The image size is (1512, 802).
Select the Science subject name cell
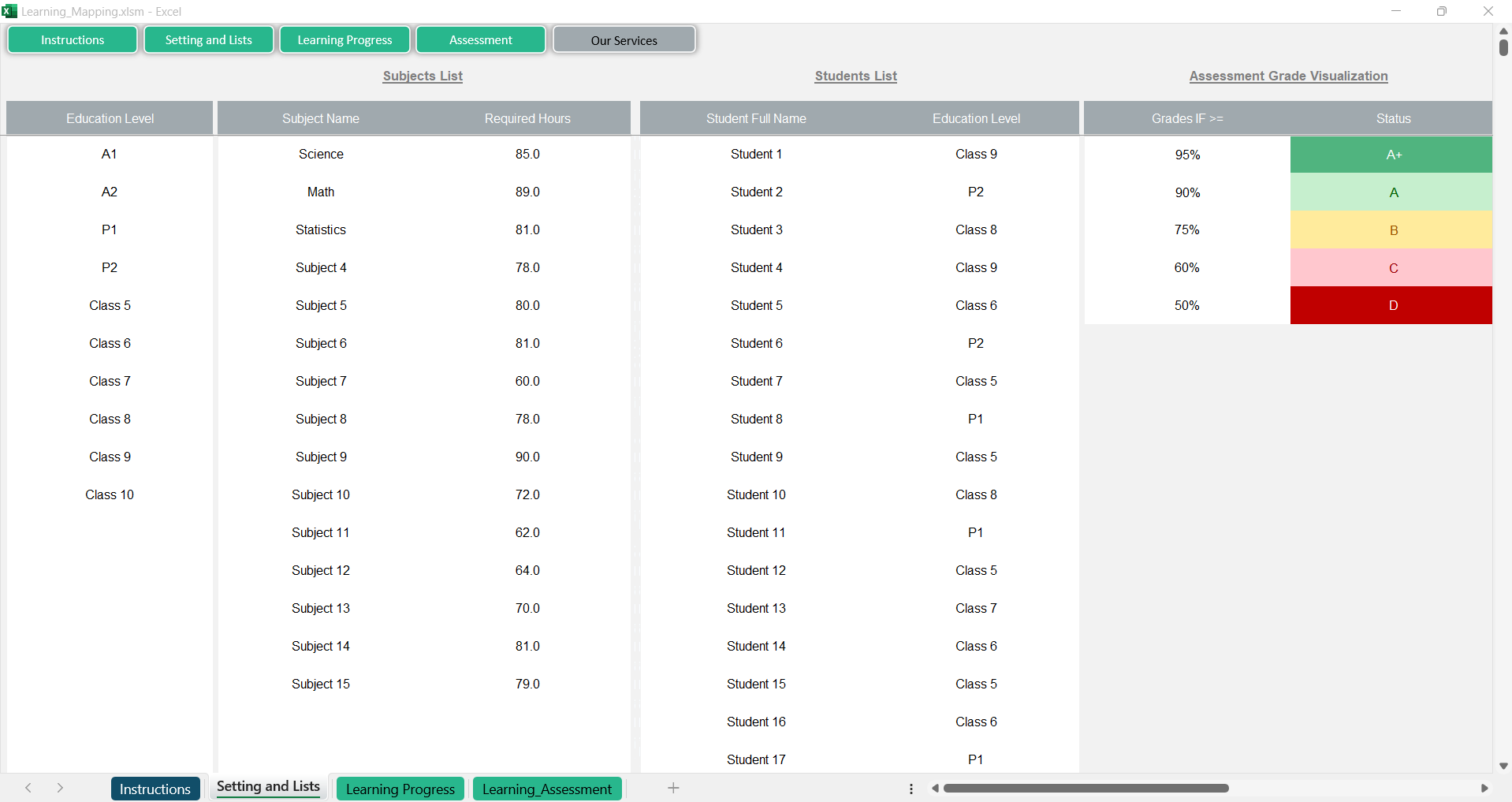(321, 154)
